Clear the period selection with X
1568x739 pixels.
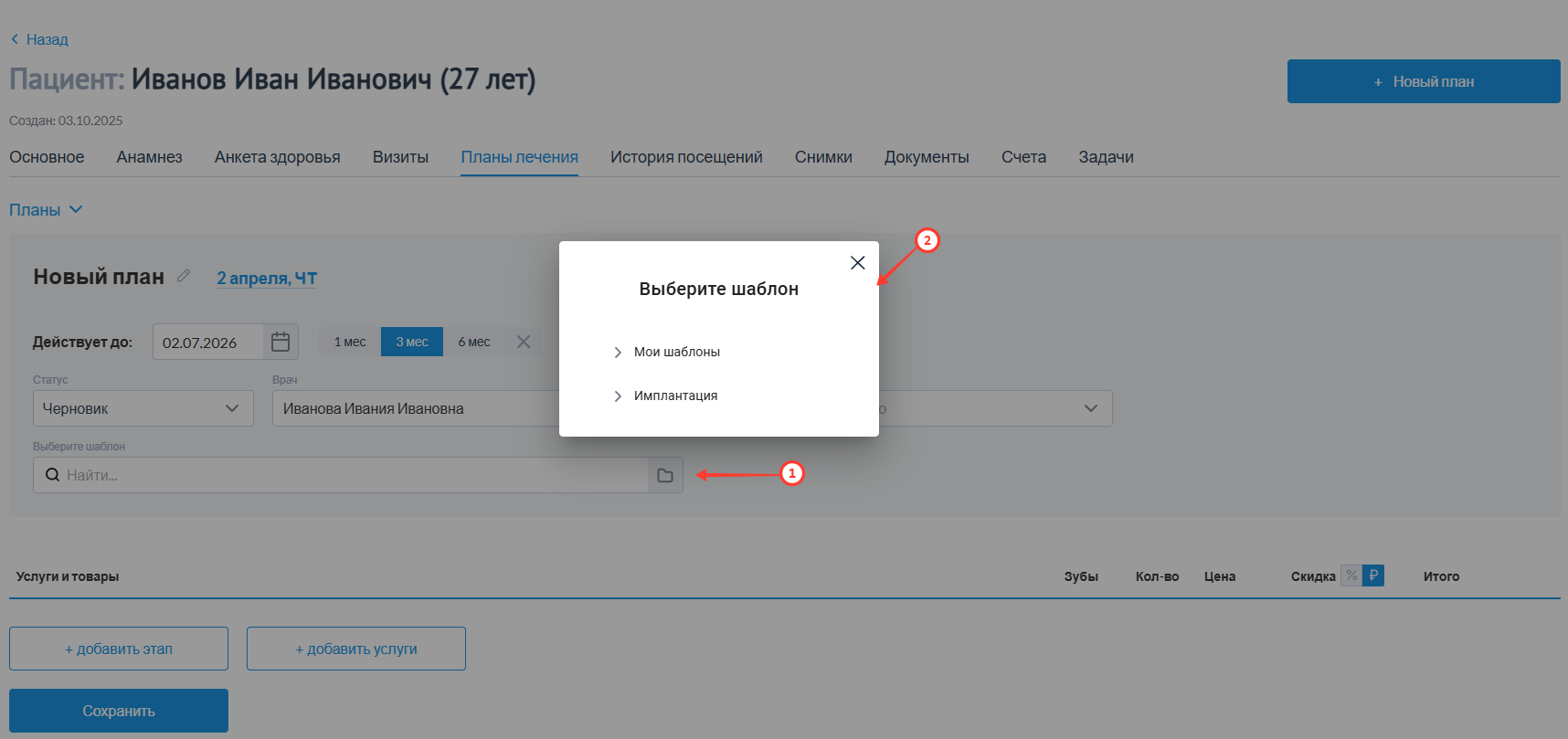click(x=524, y=342)
